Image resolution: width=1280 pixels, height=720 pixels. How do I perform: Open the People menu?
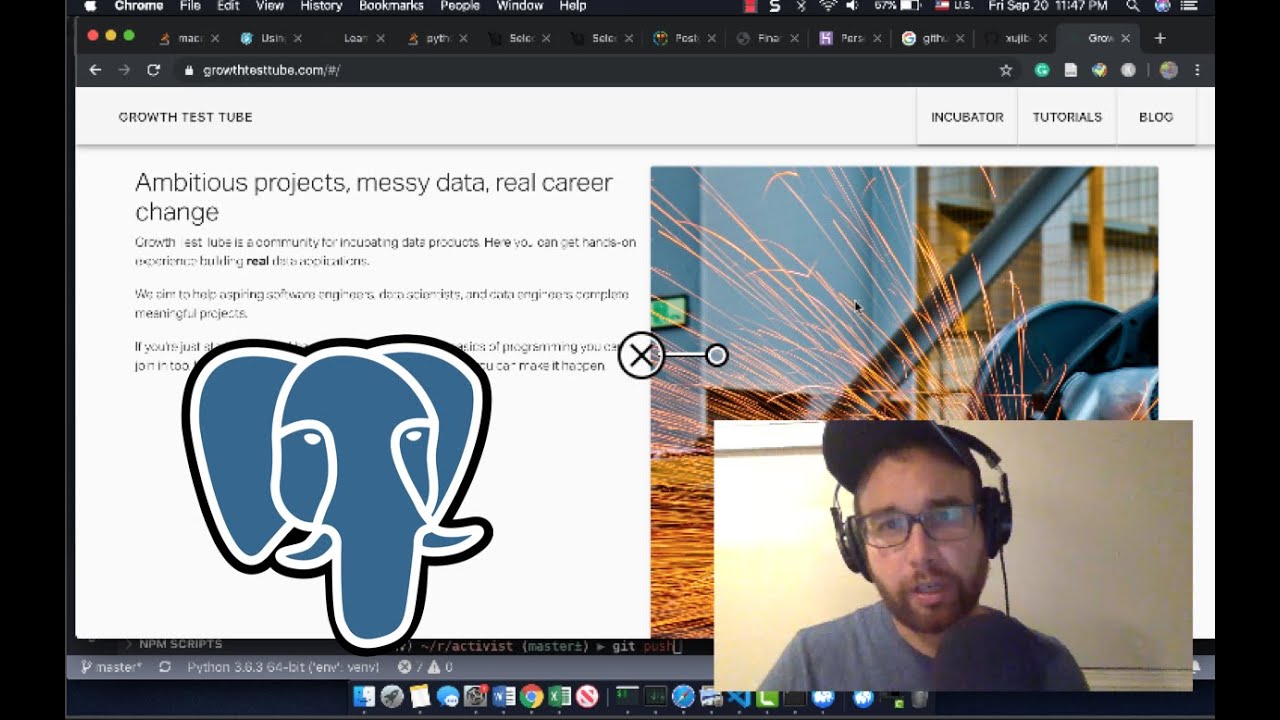[460, 6]
